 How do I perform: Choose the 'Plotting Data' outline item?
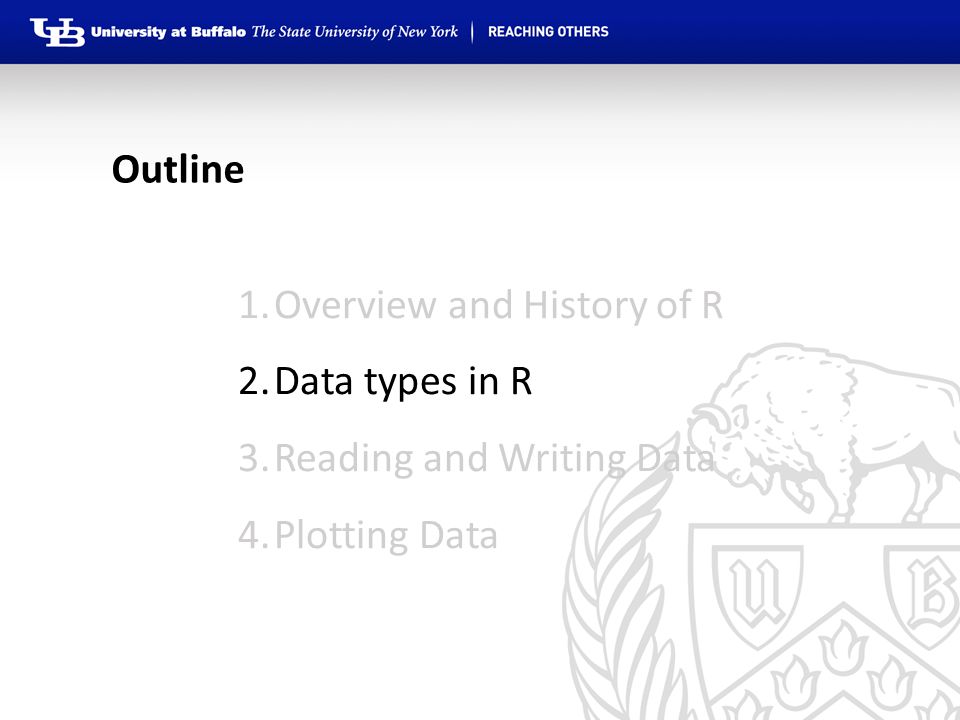[x=386, y=535]
